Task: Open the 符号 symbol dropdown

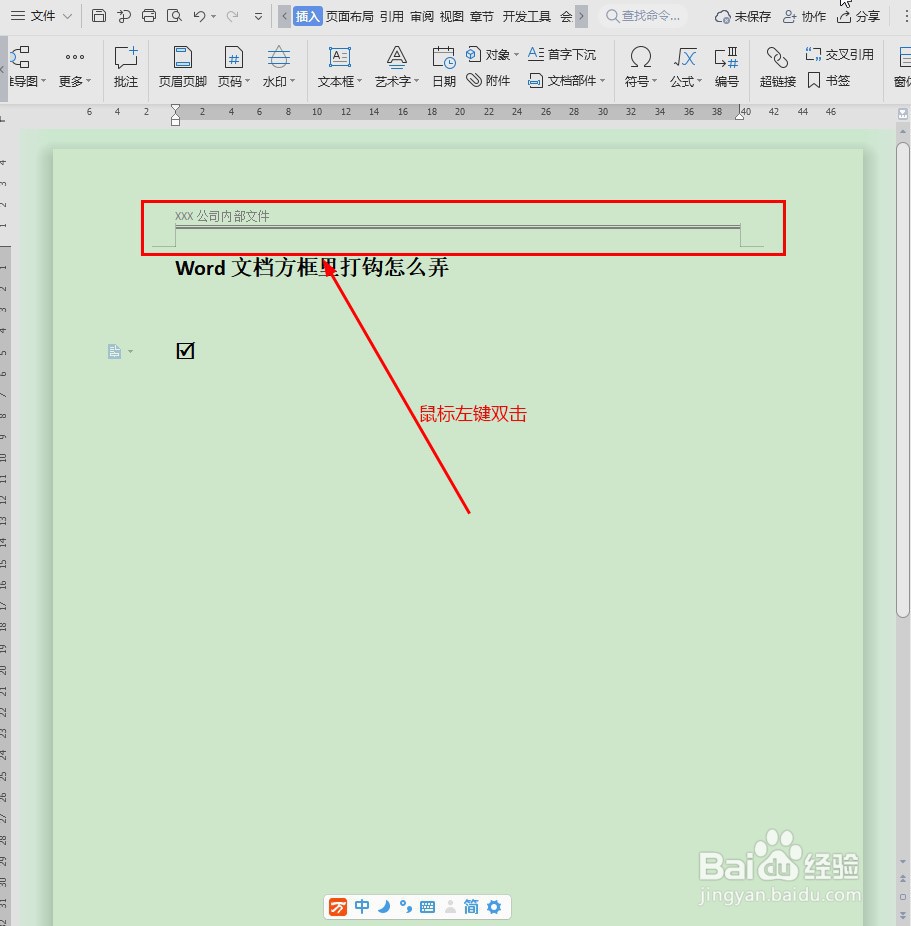Action: [641, 67]
